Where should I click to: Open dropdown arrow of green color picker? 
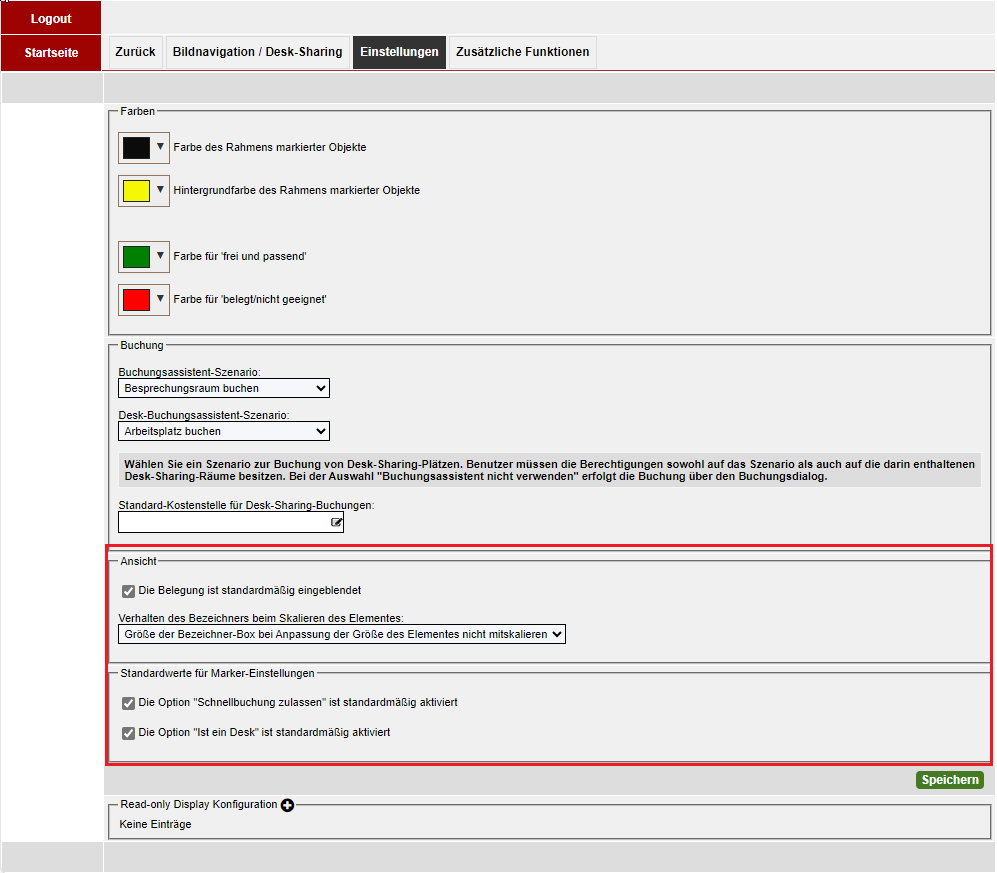(160, 256)
